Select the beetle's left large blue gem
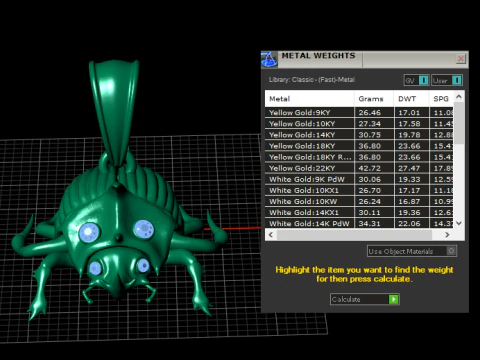This screenshot has width=480, height=360. click(x=89, y=232)
